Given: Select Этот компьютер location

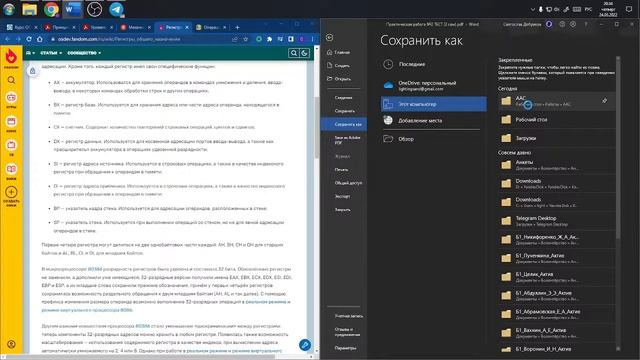Looking at the screenshot, I should (433, 104).
